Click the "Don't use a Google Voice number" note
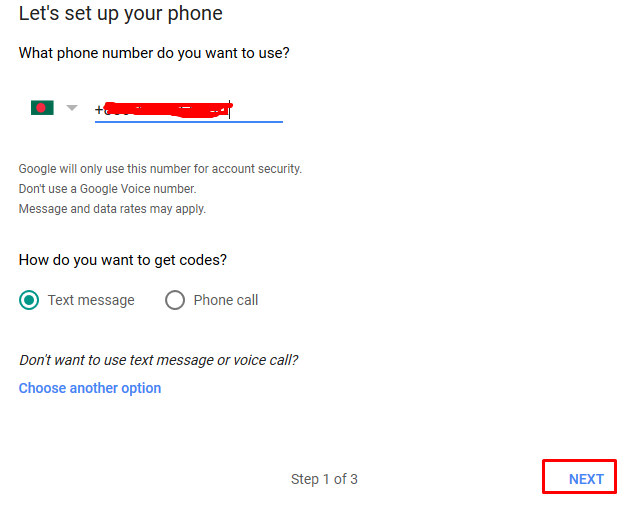The width and height of the screenshot is (635, 519). coord(108,189)
